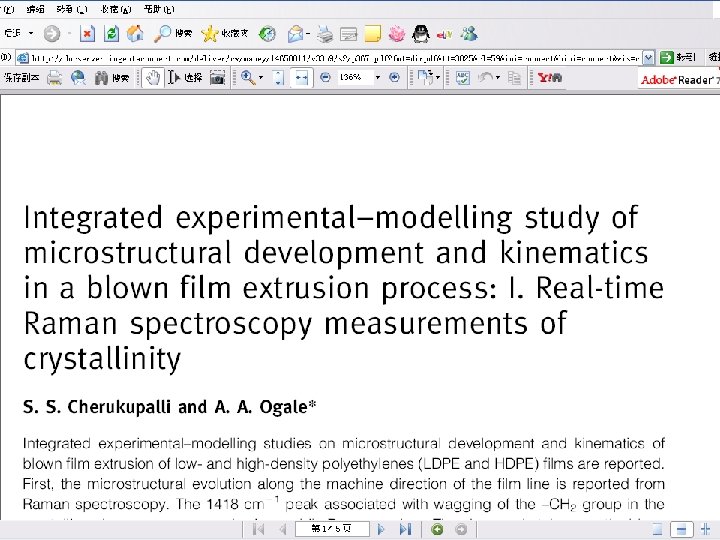
Task: Jump to the first page
Action: pyautogui.click(x=259, y=529)
